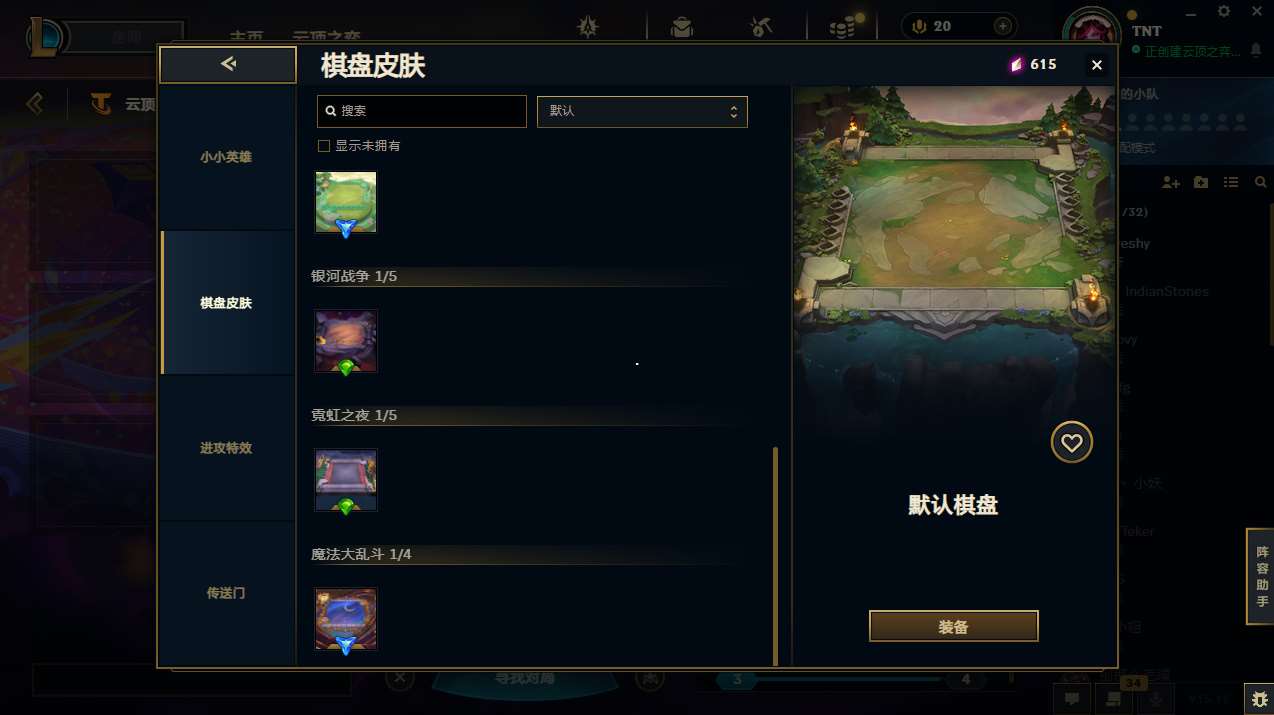
Task: Click the bug report icon at bottom right
Action: (1258, 697)
